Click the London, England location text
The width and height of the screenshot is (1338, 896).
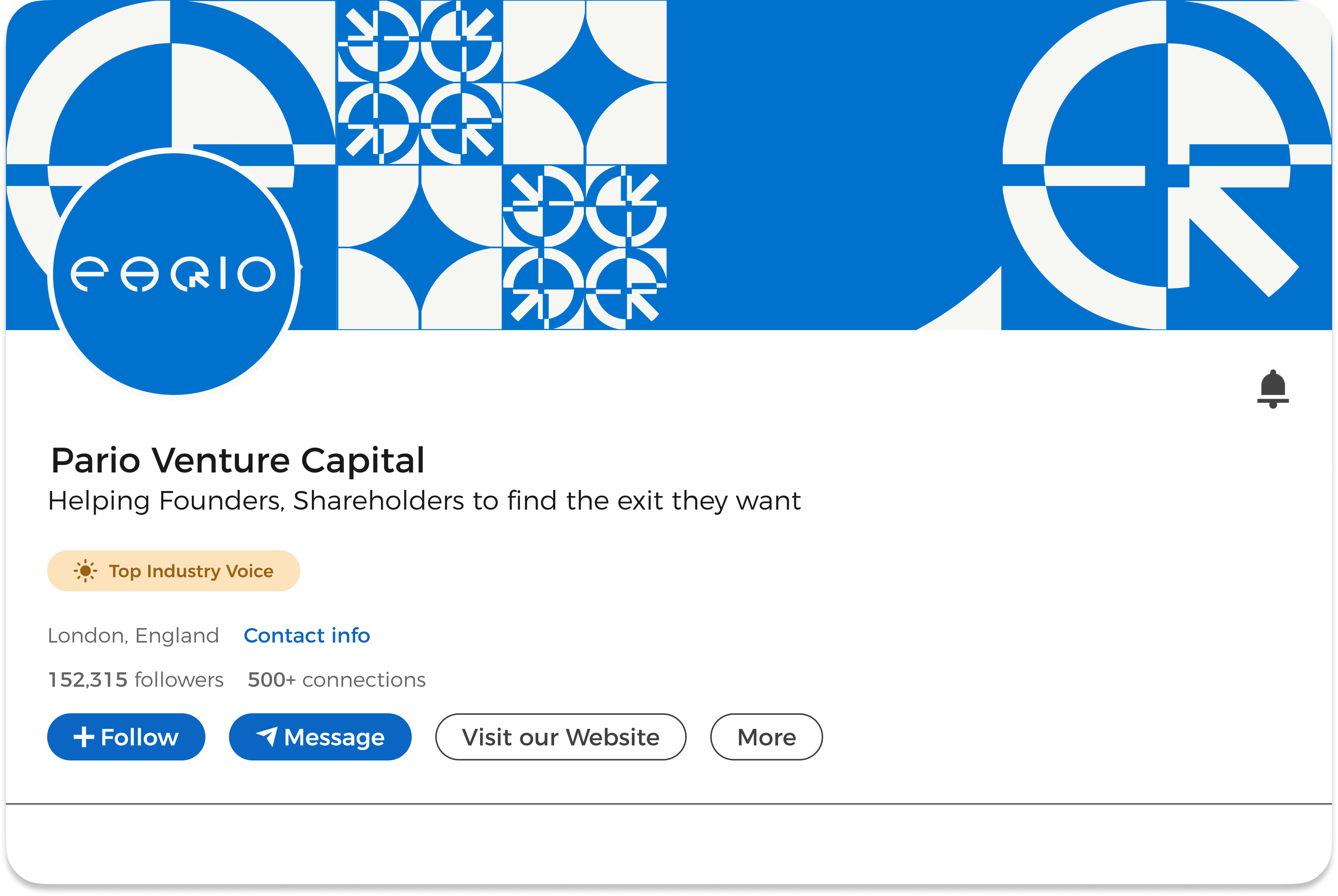133,635
